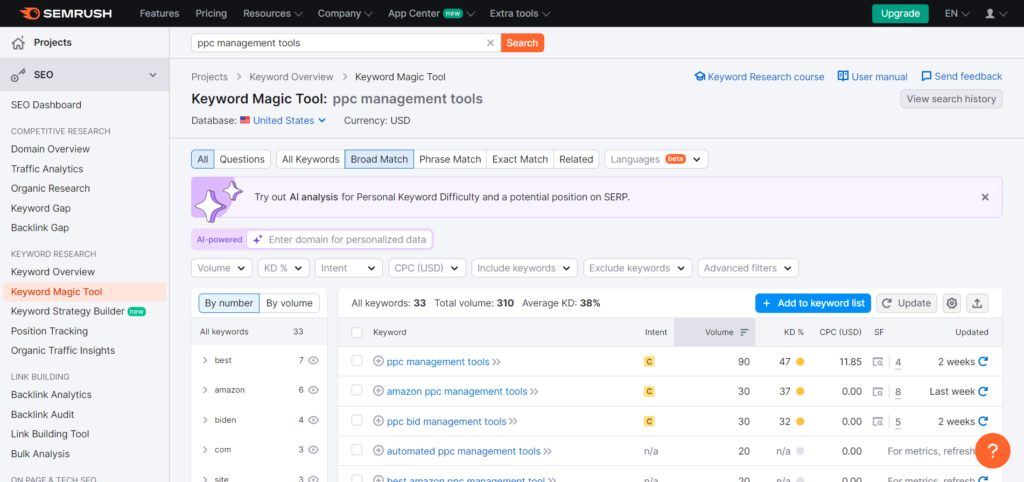
Task: View SERP icon for ppc bid management tools row
Action: pyautogui.click(x=878, y=422)
